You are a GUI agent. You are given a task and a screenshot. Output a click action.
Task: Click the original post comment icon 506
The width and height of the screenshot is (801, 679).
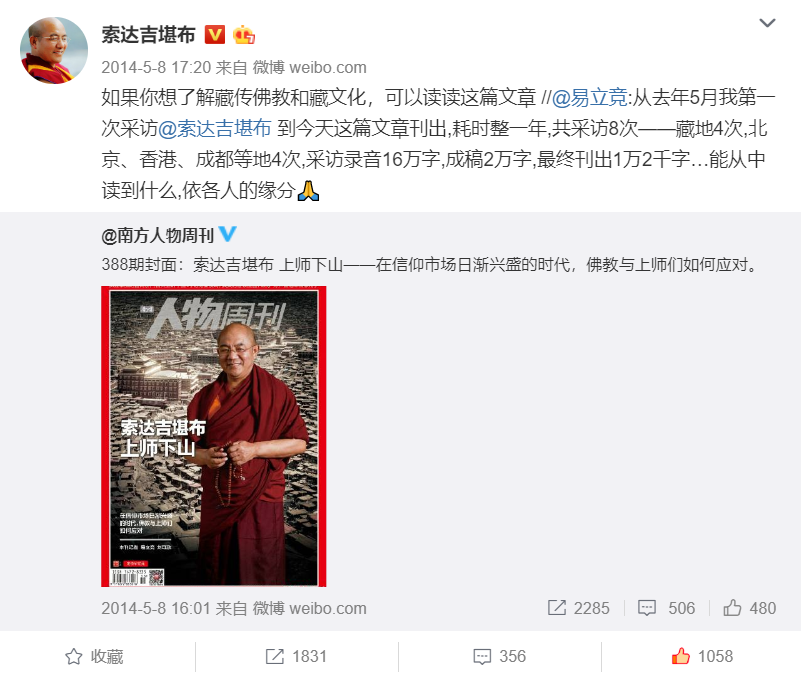point(667,608)
